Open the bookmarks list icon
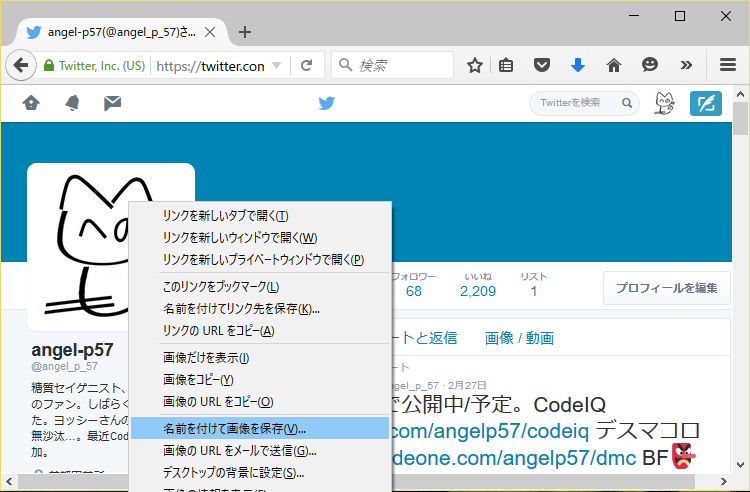 coord(506,65)
